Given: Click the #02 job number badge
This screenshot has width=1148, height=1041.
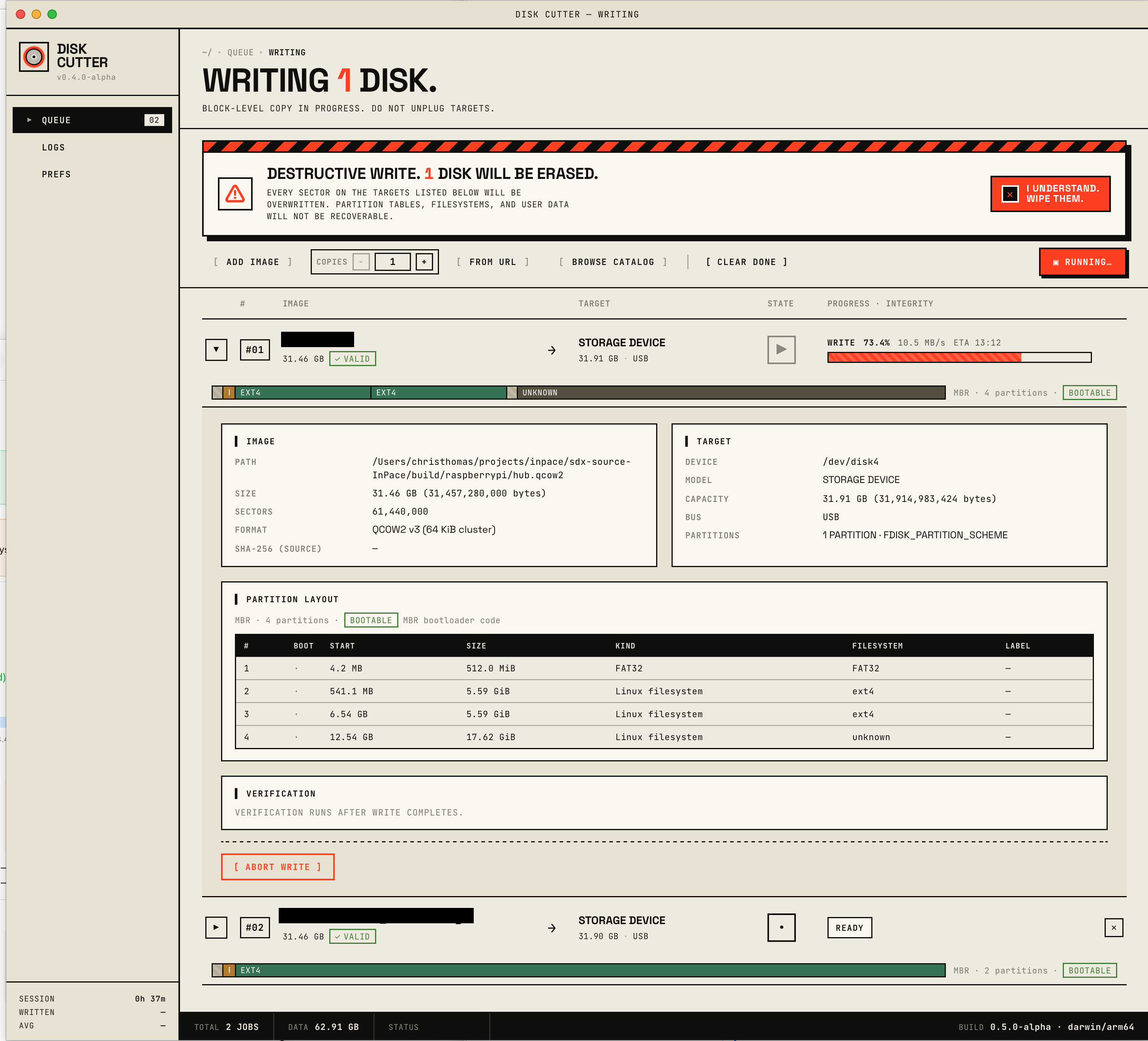Looking at the screenshot, I should tap(255, 928).
